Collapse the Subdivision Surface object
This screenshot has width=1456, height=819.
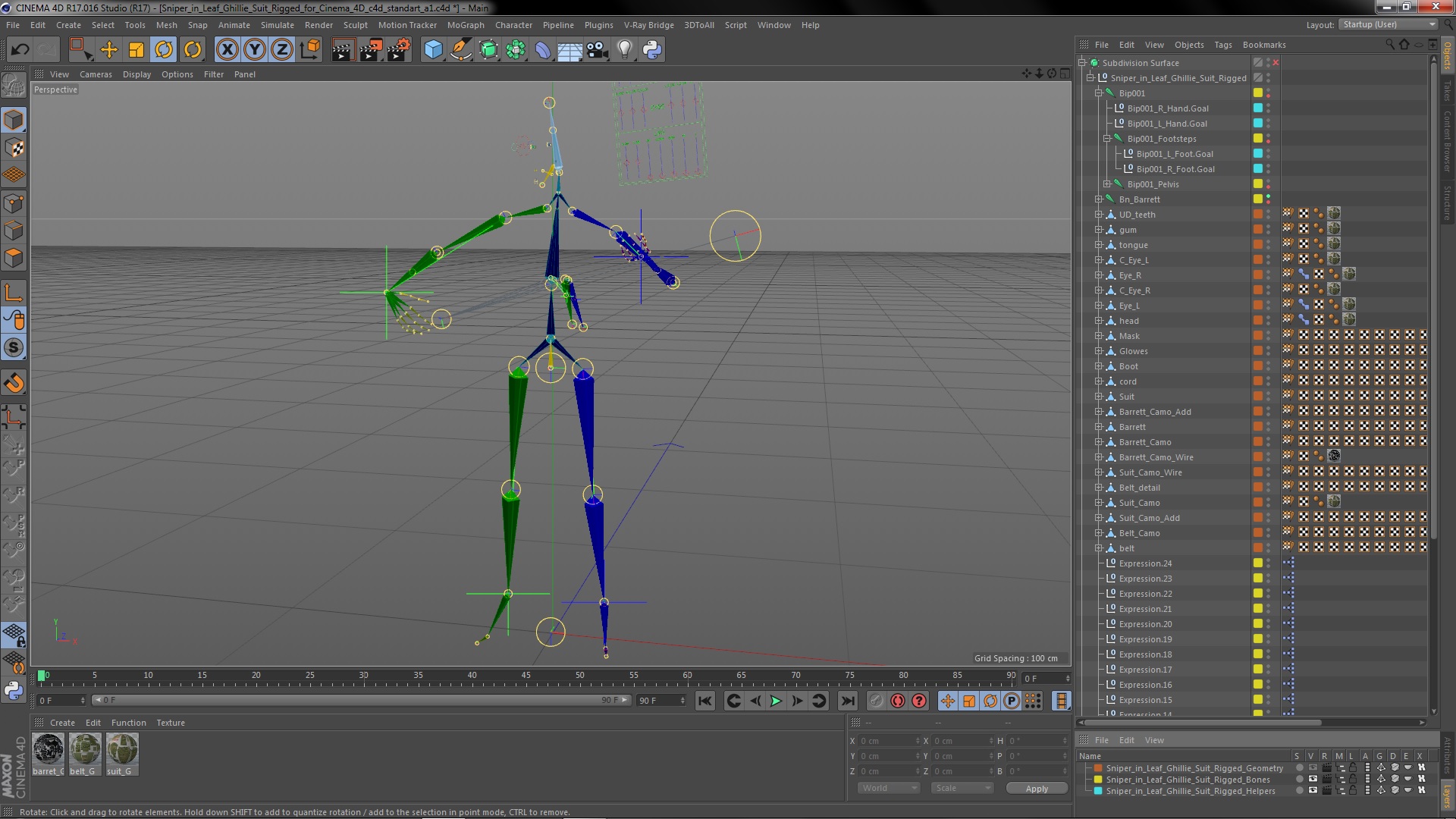click(1082, 62)
